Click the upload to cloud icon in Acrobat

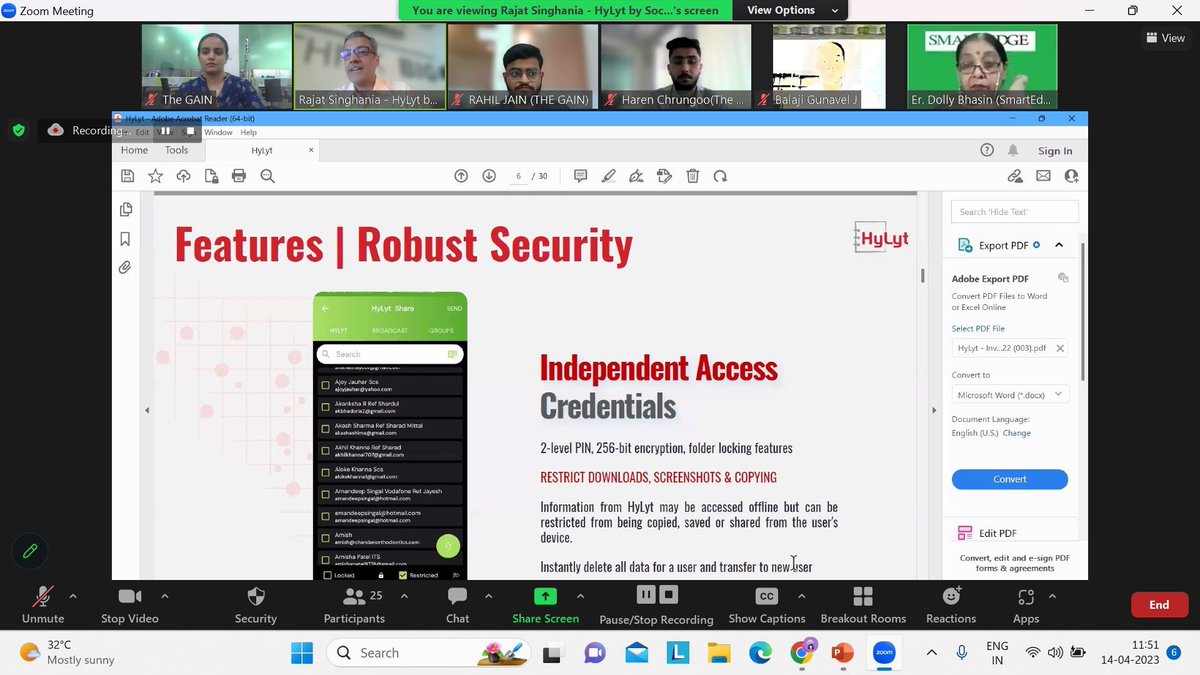183,176
